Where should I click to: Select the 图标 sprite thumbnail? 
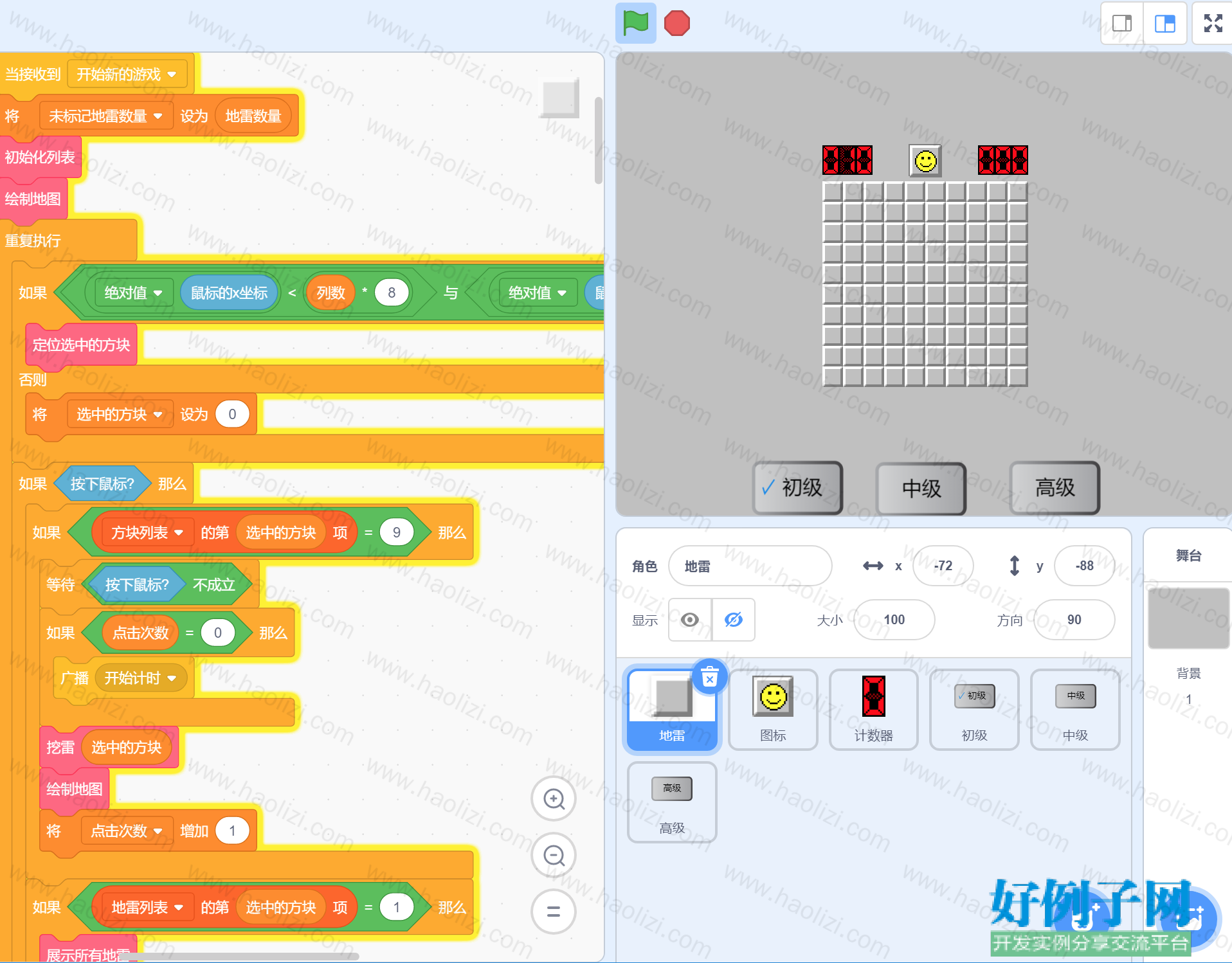pyautogui.click(x=773, y=709)
